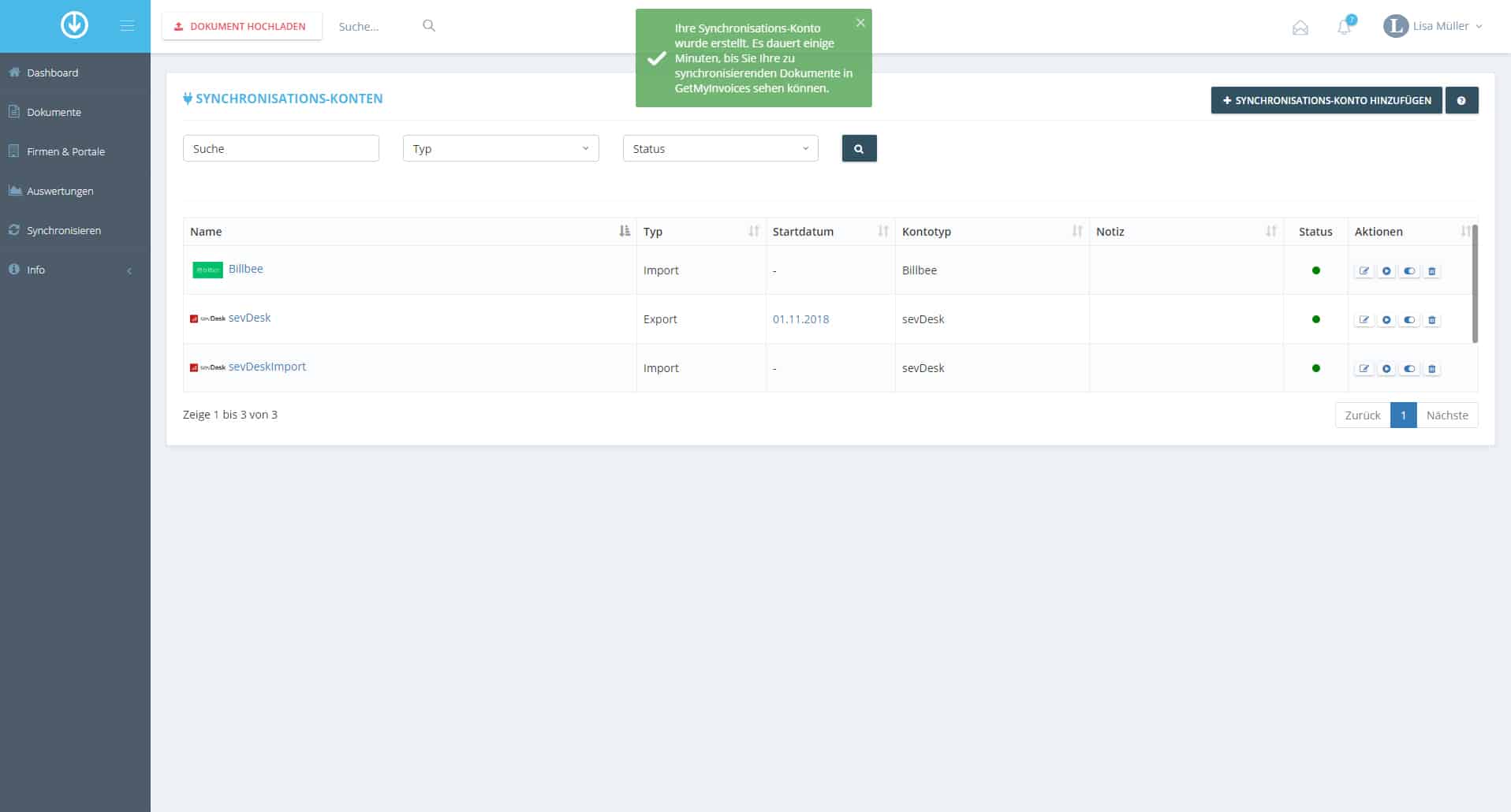Viewport: 1511px width, 812px height.
Task: Edit the sevDesk export account
Action: click(1364, 320)
